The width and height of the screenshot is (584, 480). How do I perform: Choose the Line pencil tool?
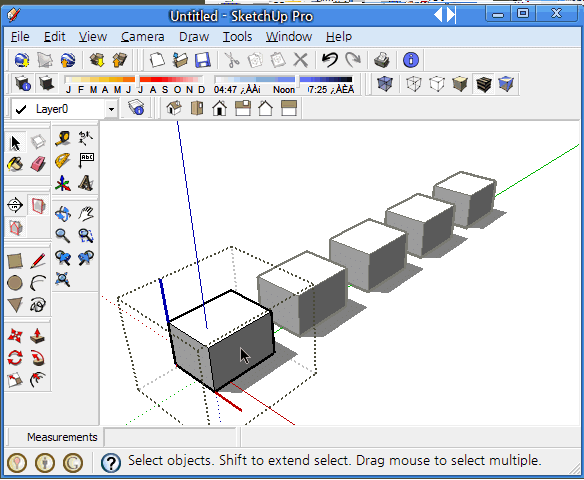click(38, 261)
